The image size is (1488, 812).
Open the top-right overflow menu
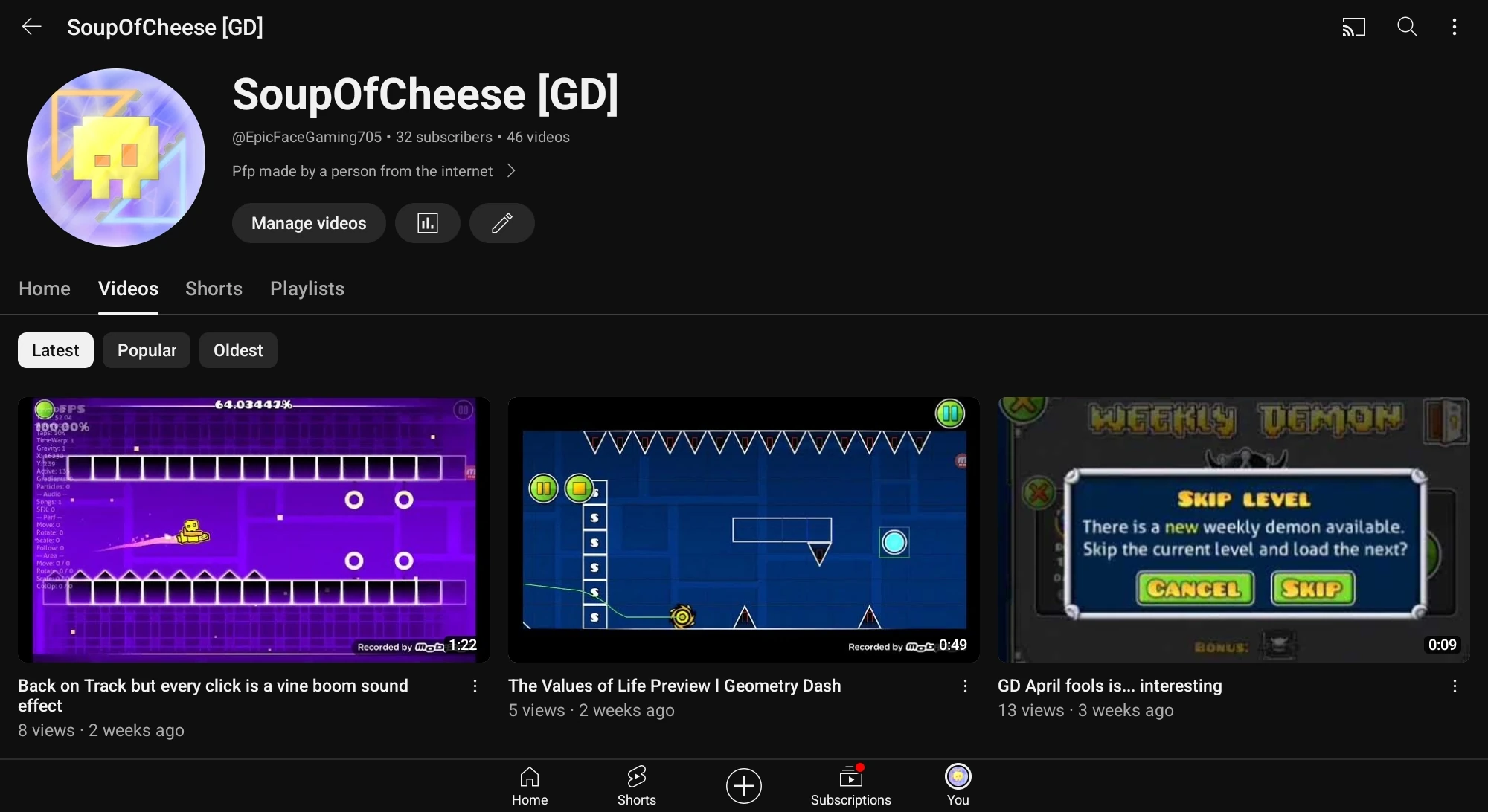coord(1454,28)
